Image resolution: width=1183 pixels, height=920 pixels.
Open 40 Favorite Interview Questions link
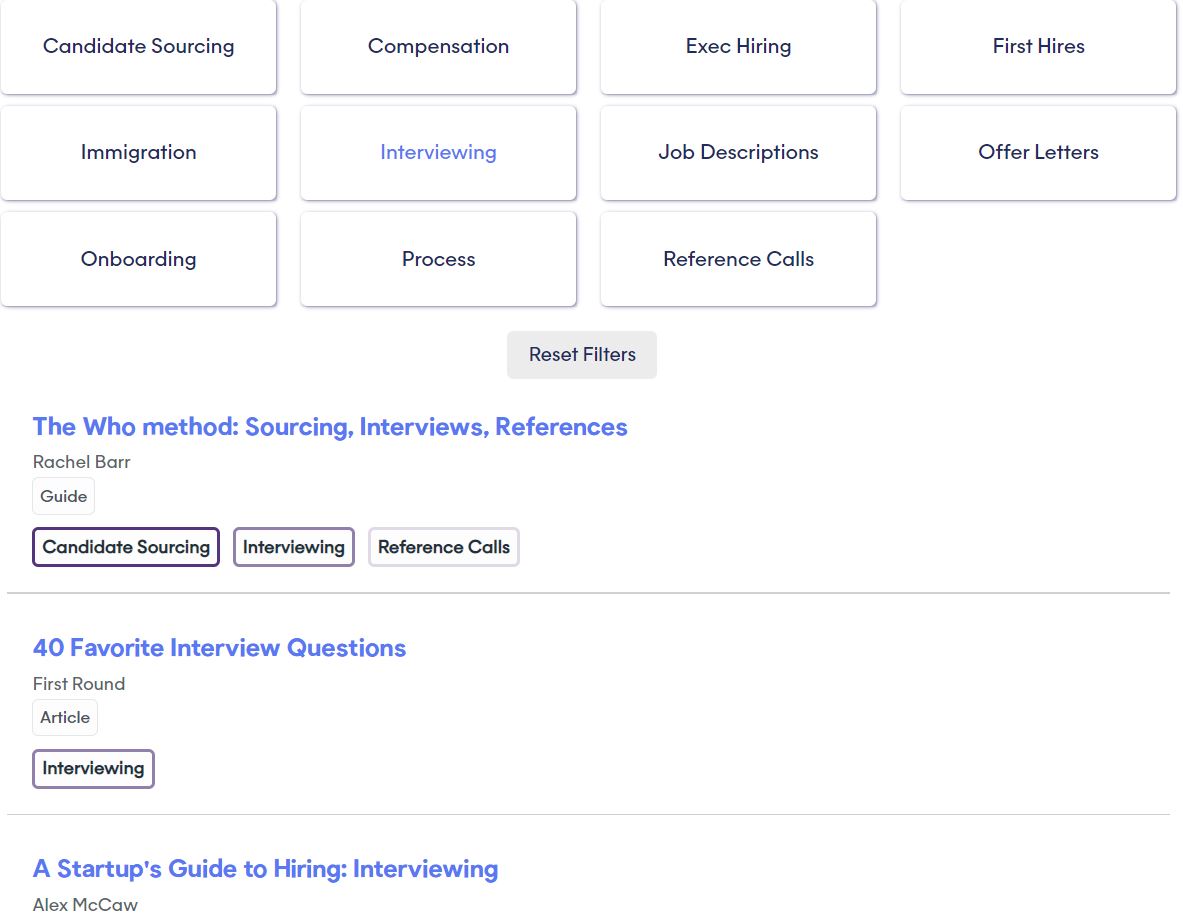pos(219,648)
